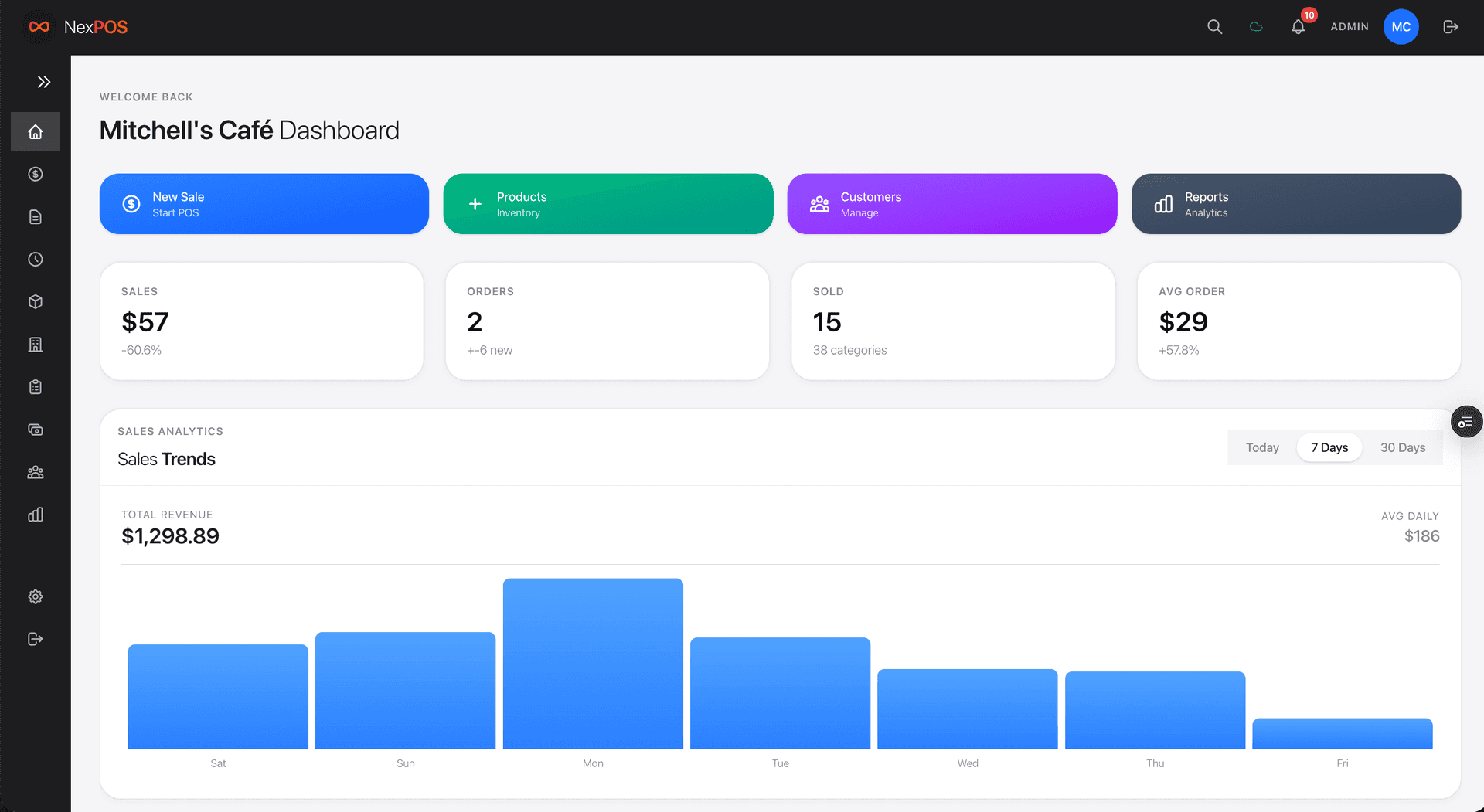The width and height of the screenshot is (1484, 812).
Task: Open notifications via the bell icon
Action: pyautogui.click(x=1298, y=26)
